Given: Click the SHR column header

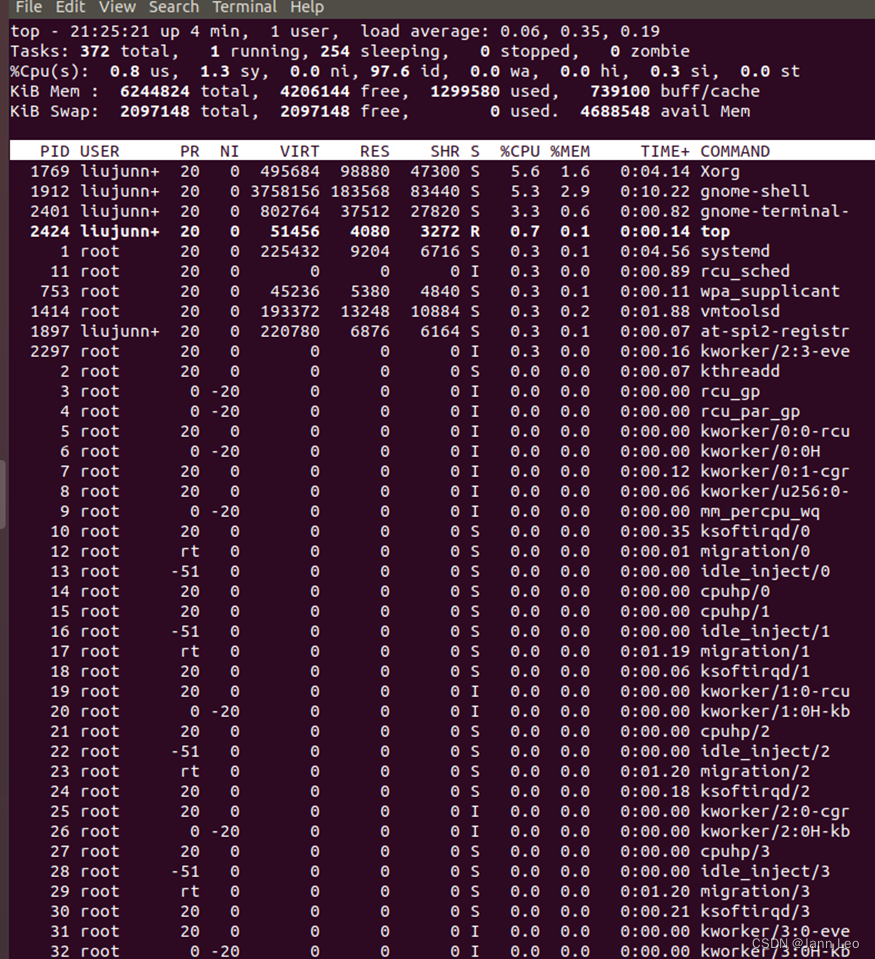Looking at the screenshot, I should point(445,151).
